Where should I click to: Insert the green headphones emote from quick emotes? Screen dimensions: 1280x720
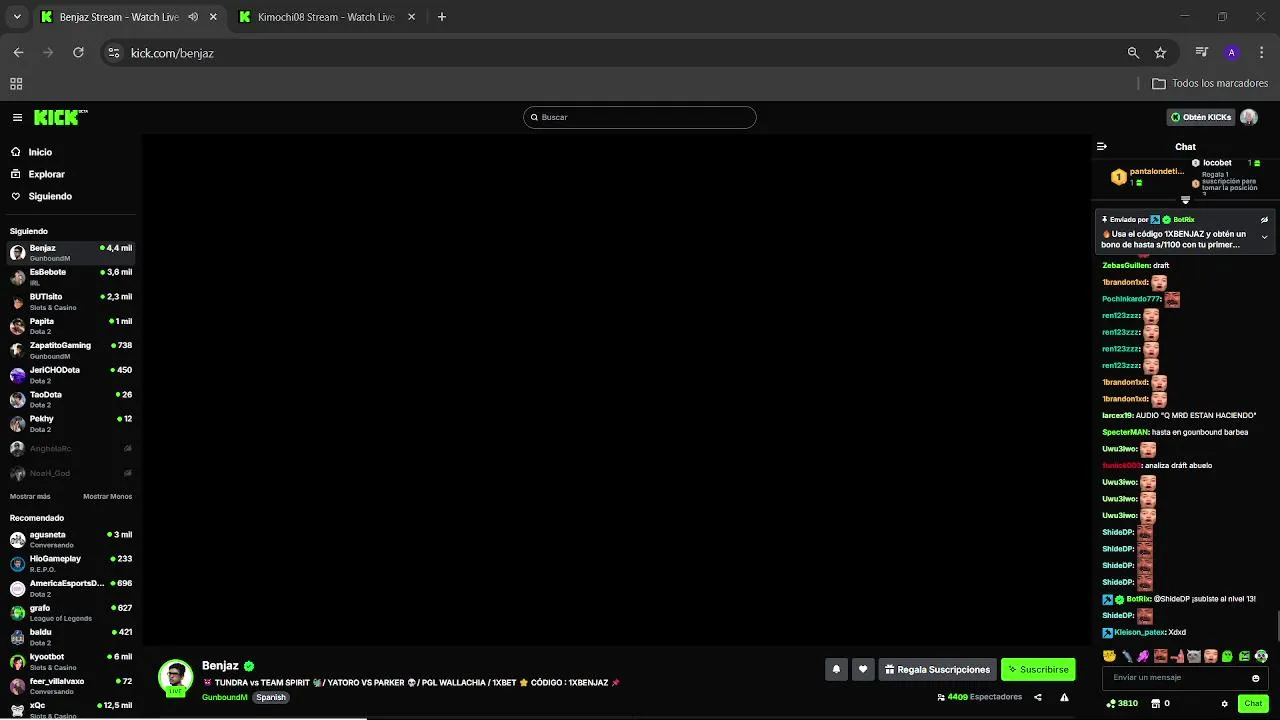(x=1261, y=656)
